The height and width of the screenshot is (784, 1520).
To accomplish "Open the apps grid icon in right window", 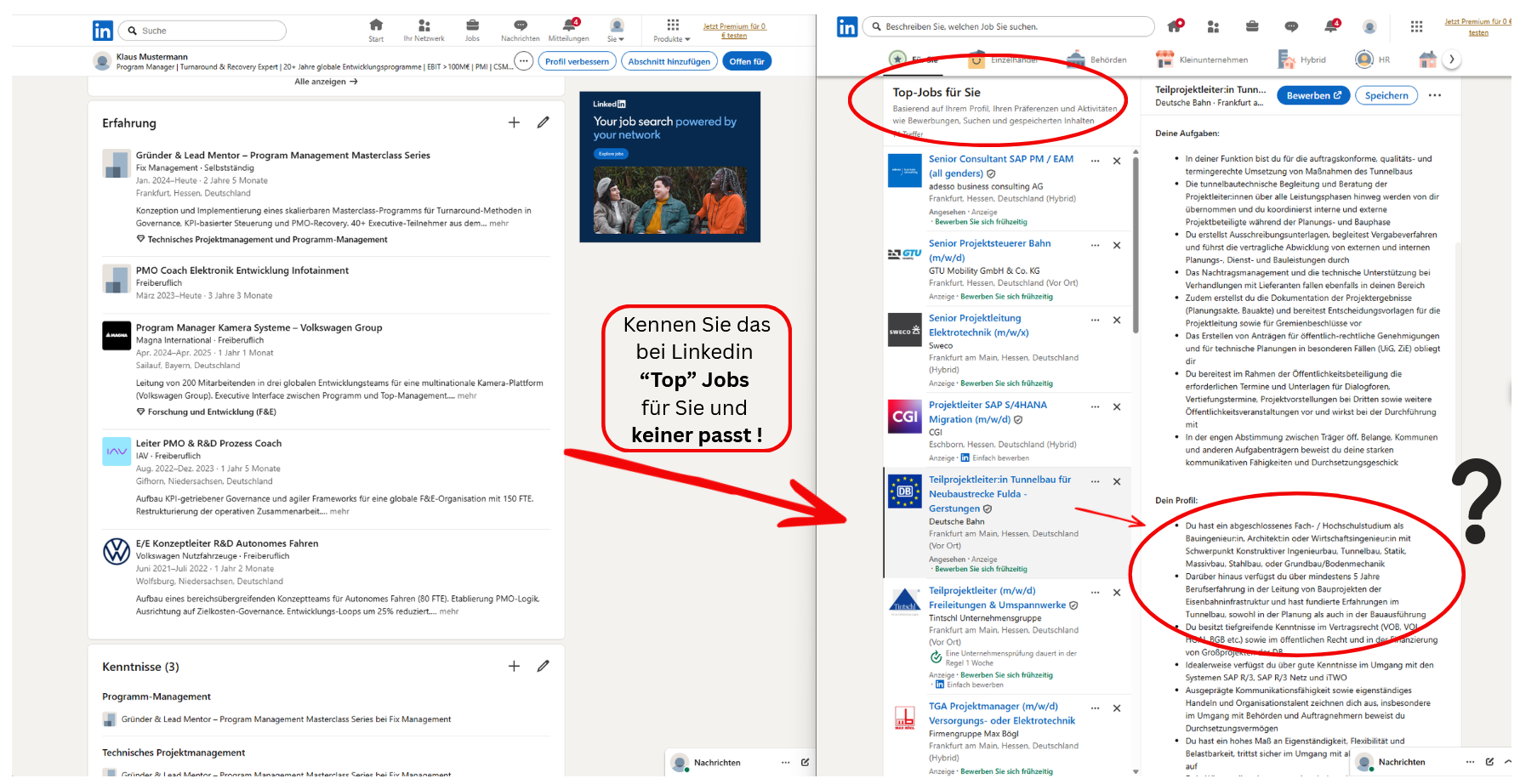I will pyautogui.click(x=1416, y=26).
